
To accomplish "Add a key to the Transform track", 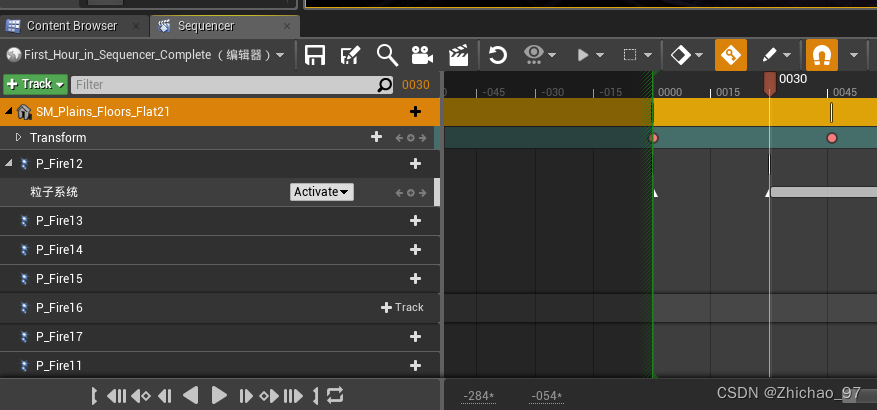I will click(376, 137).
